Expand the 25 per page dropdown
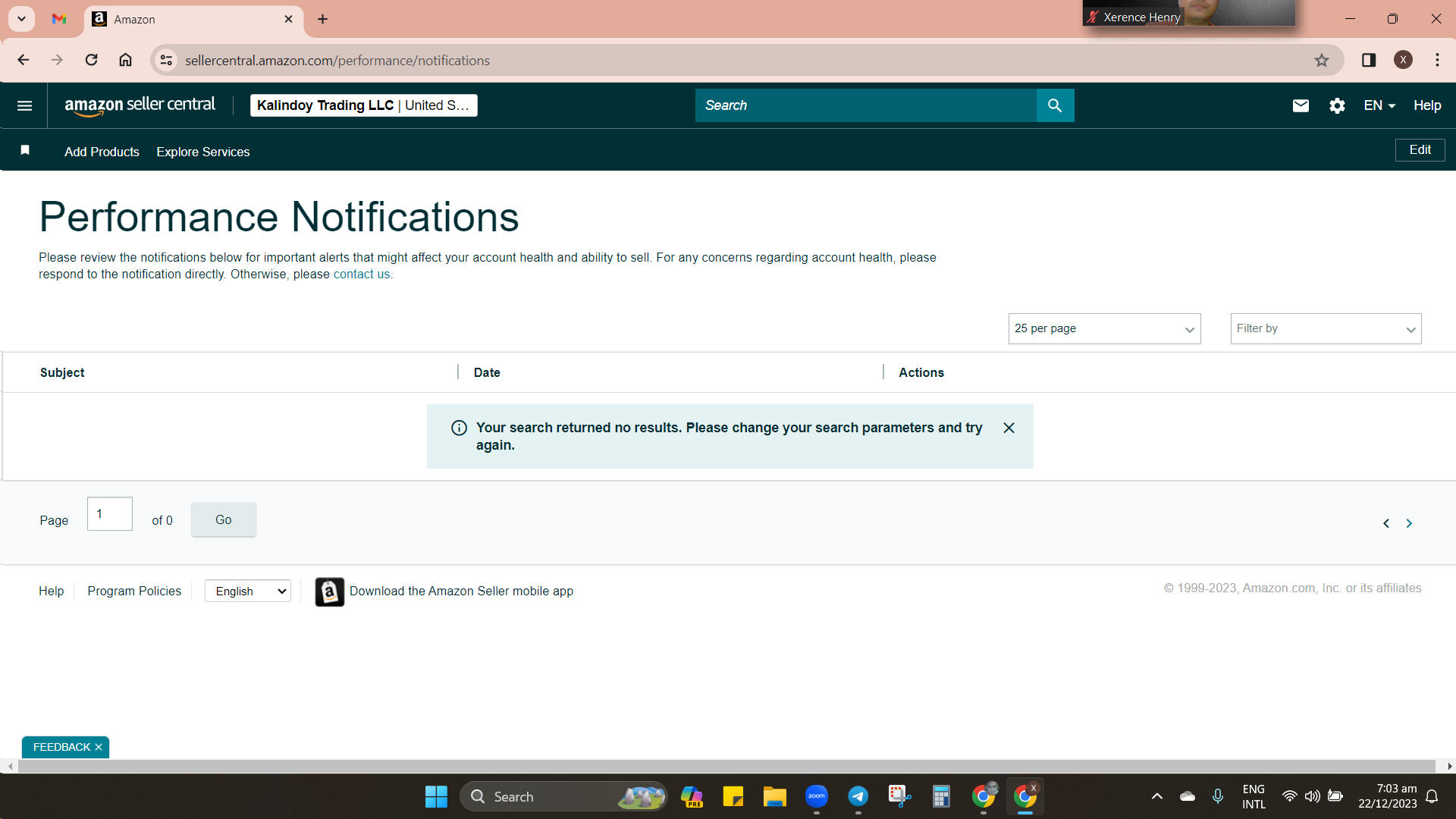Screen dimensions: 1456x819 click(x=1104, y=328)
